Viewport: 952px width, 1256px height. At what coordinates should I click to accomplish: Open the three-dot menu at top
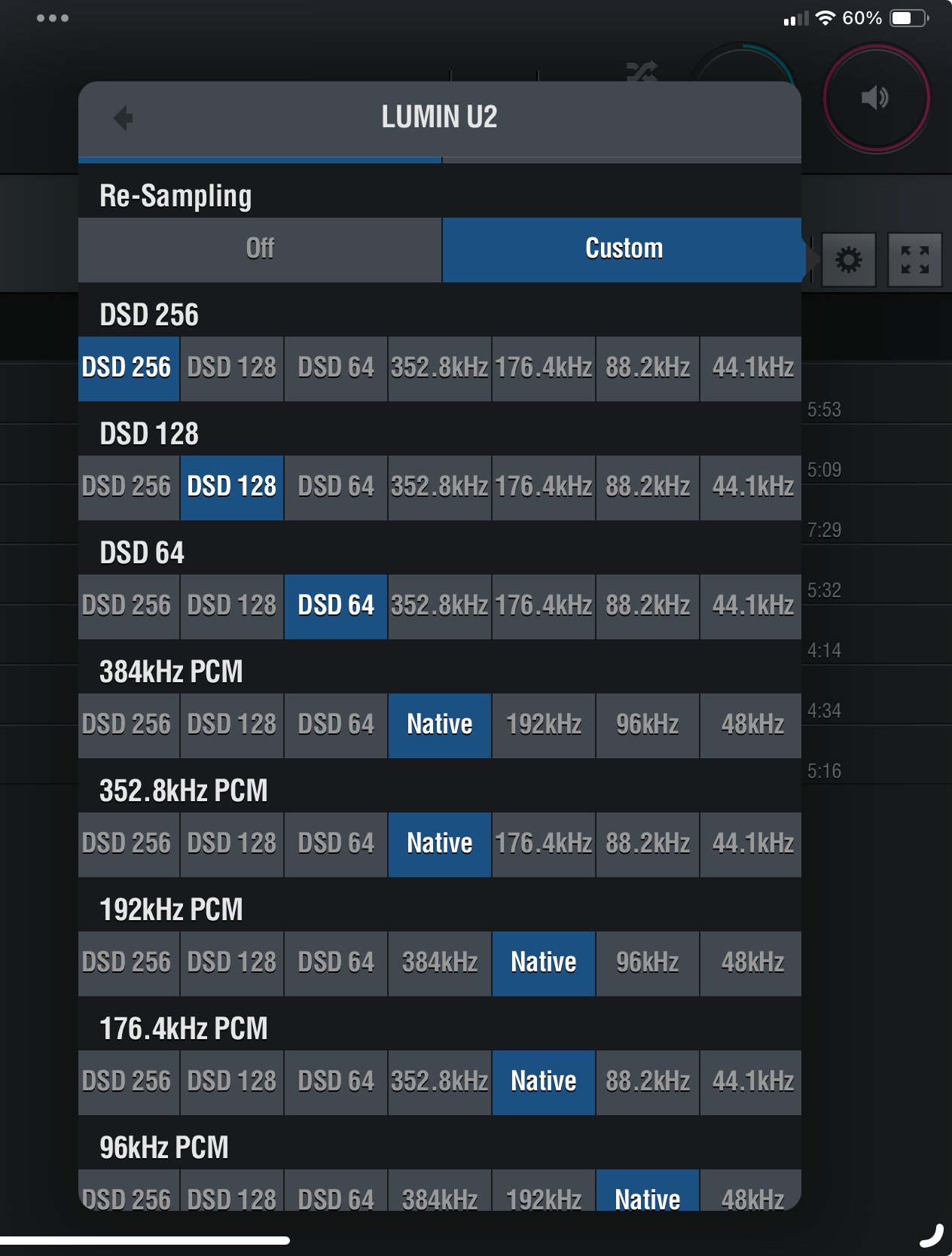click(x=53, y=18)
